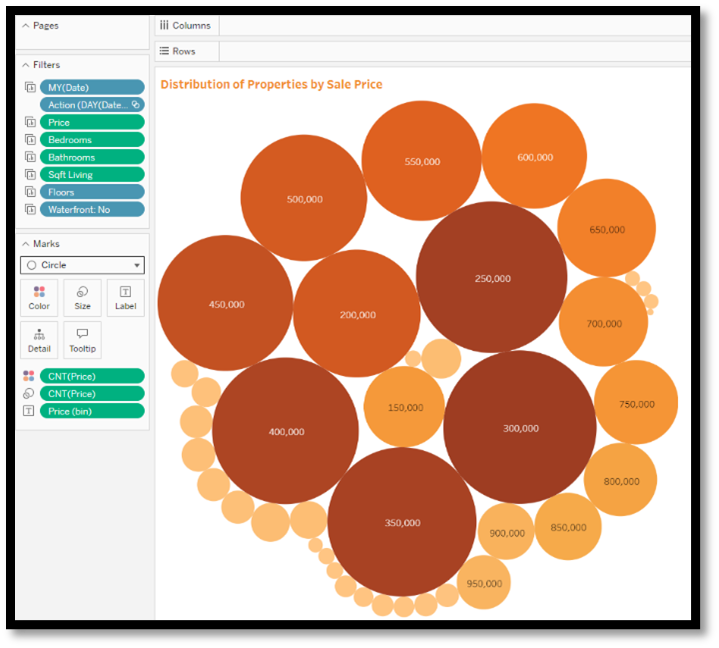Open the Circle mark type dropdown

coord(82,265)
